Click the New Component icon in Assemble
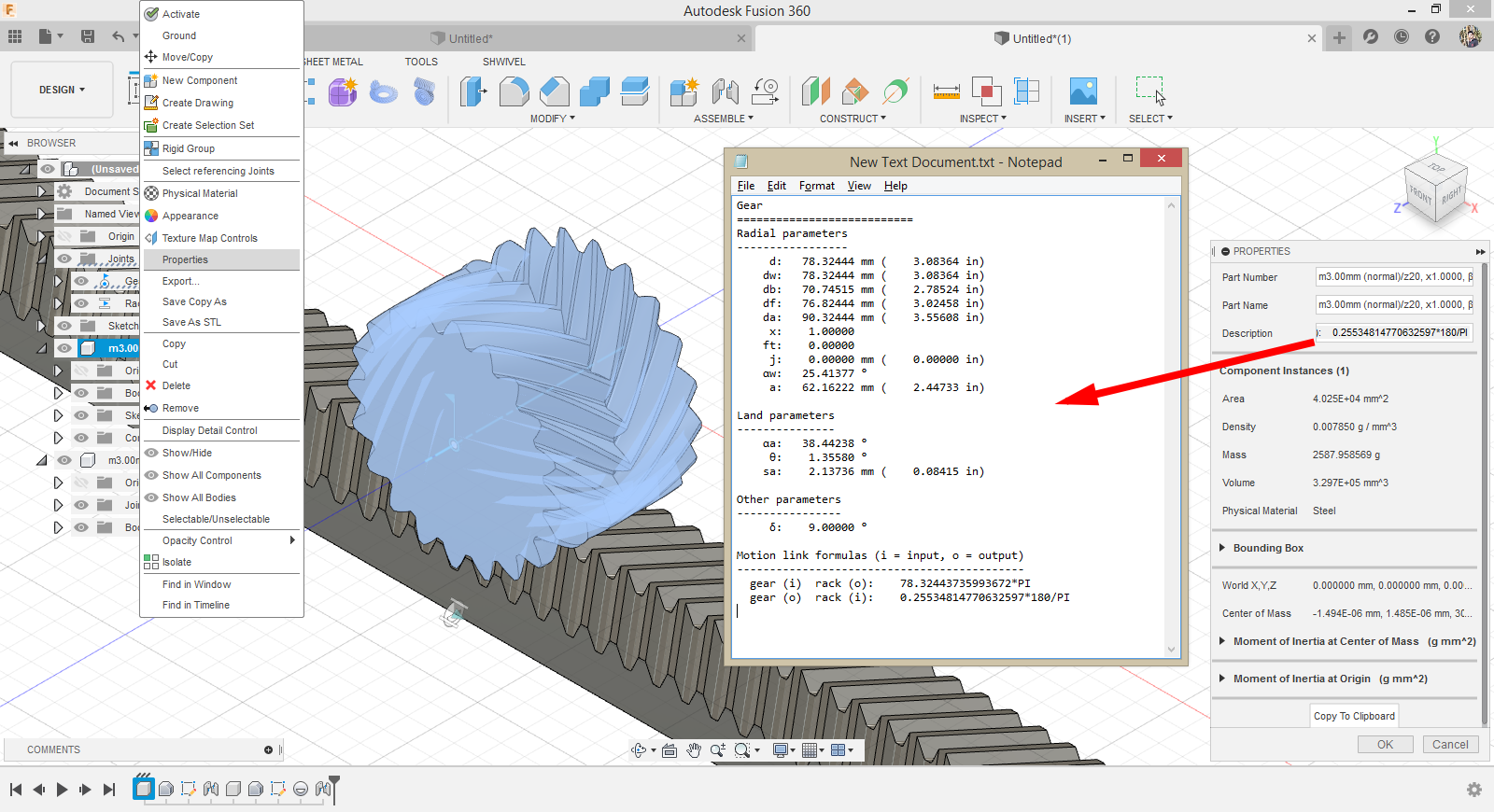1494x812 pixels. (684, 91)
